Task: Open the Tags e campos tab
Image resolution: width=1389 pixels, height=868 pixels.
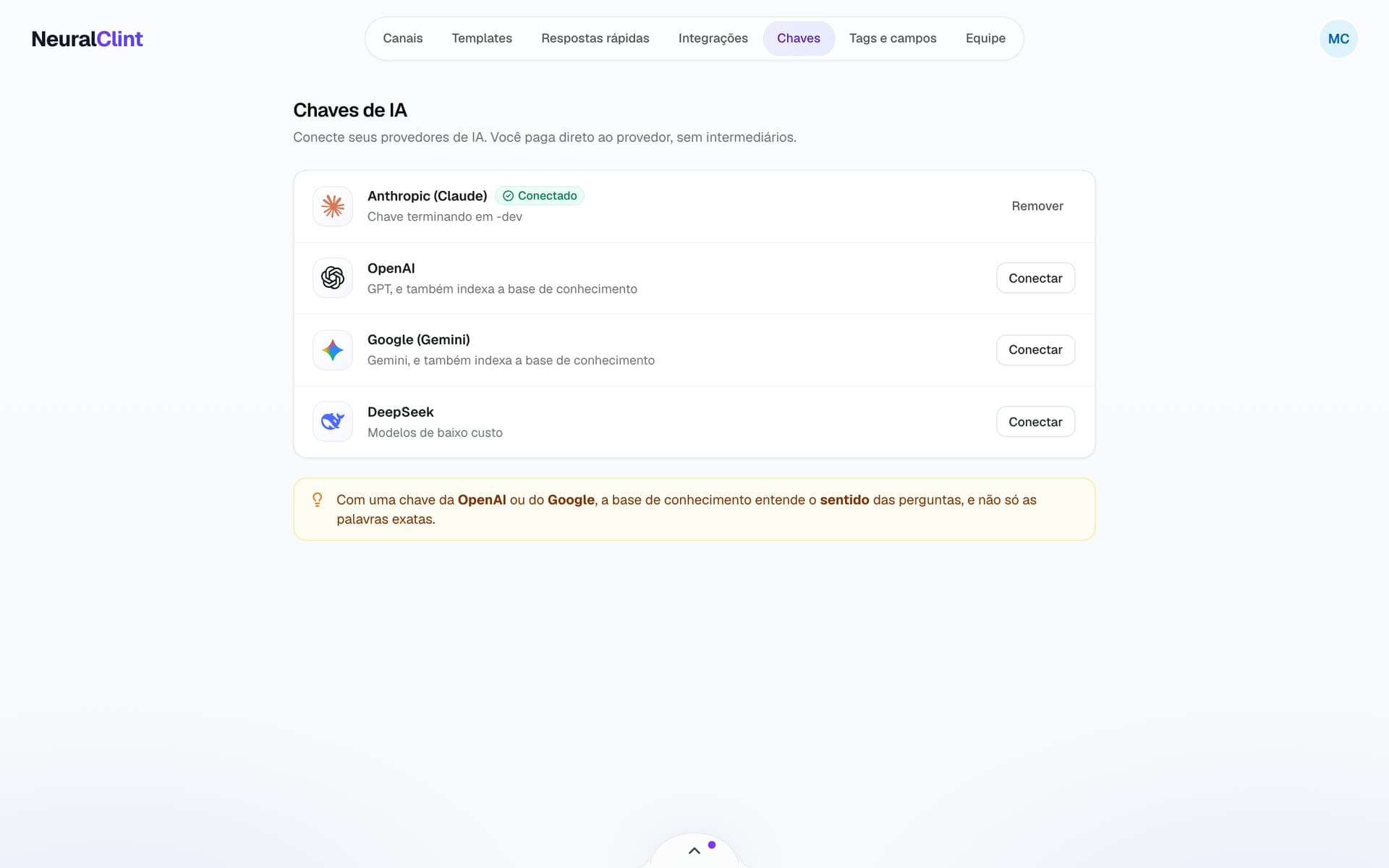Action: [x=893, y=38]
